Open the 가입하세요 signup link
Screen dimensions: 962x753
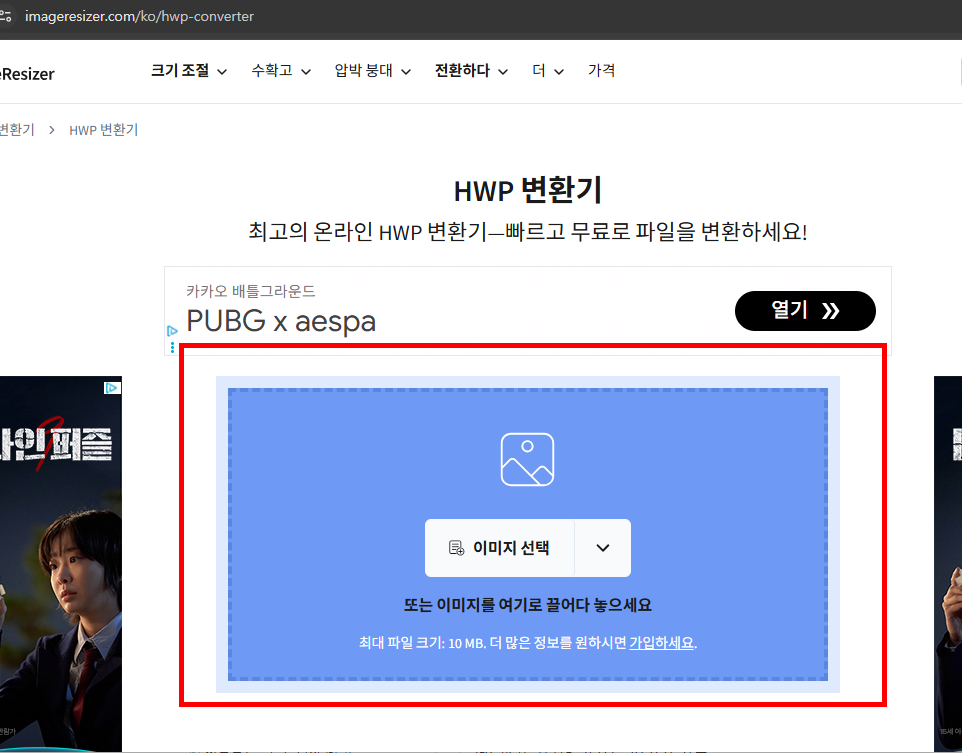[660, 643]
